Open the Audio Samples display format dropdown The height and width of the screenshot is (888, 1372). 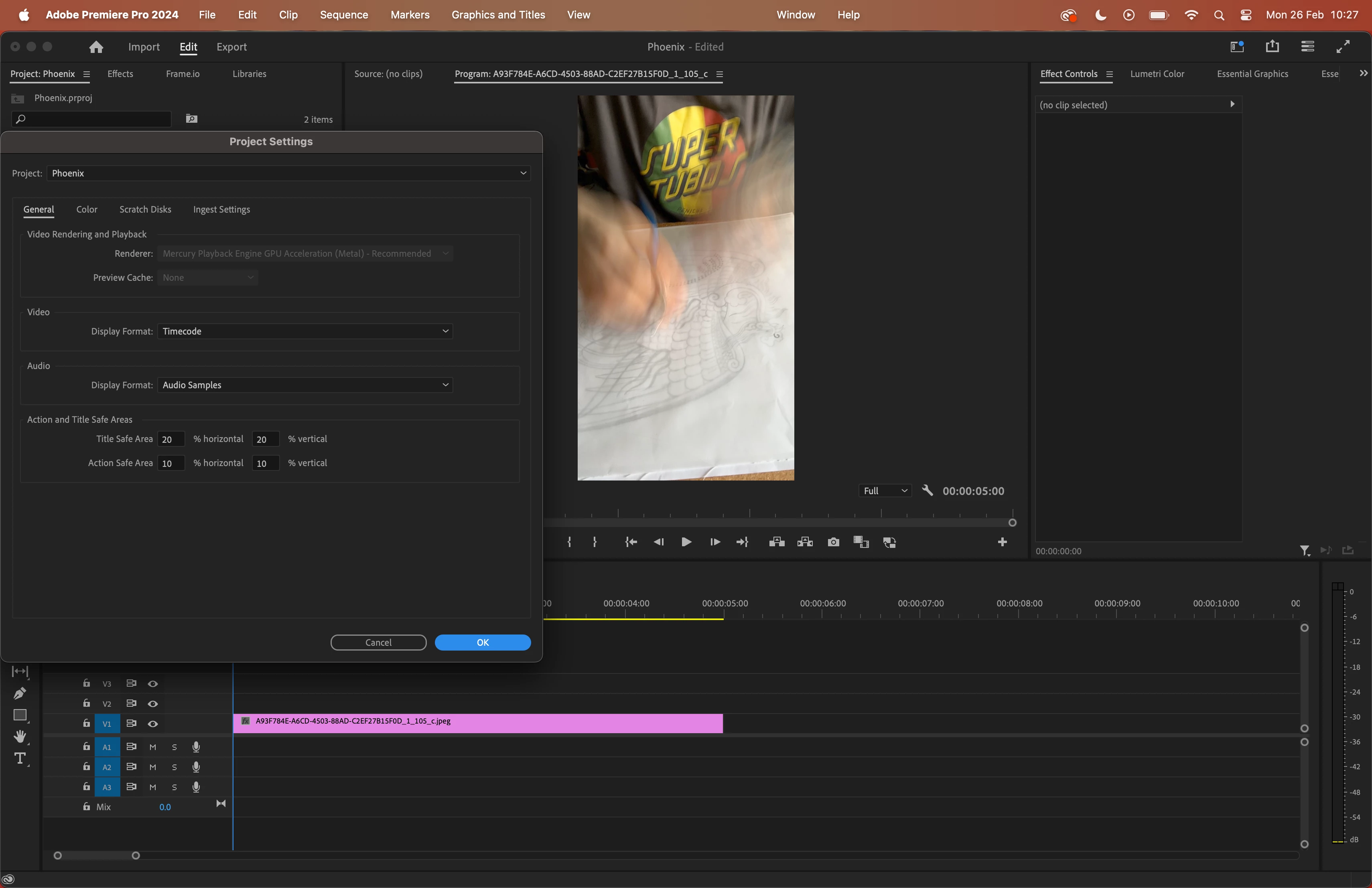(x=305, y=385)
